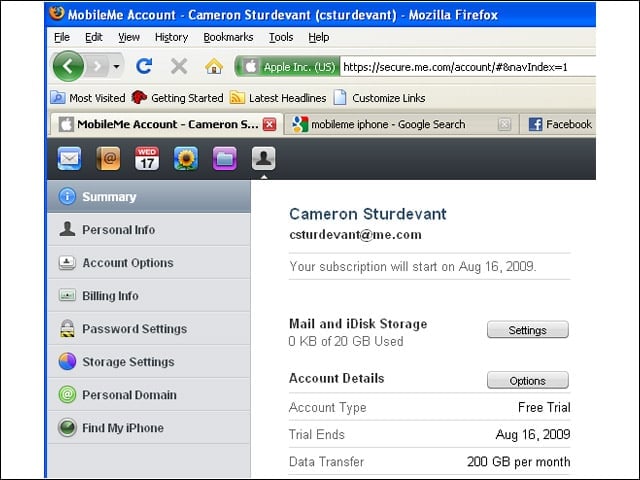Open the Customize Links bookmark
640x480 pixels.
click(x=380, y=98)
